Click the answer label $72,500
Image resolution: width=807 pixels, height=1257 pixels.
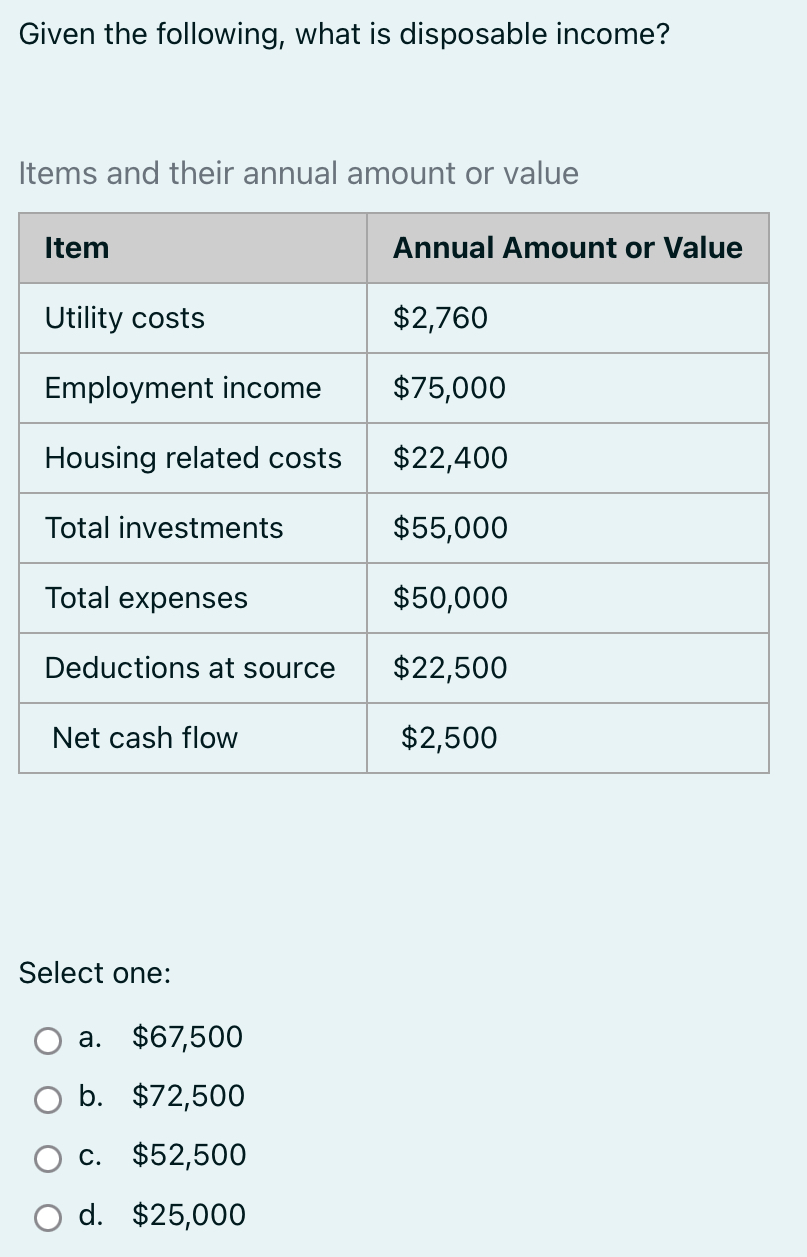click(189, 1097)
